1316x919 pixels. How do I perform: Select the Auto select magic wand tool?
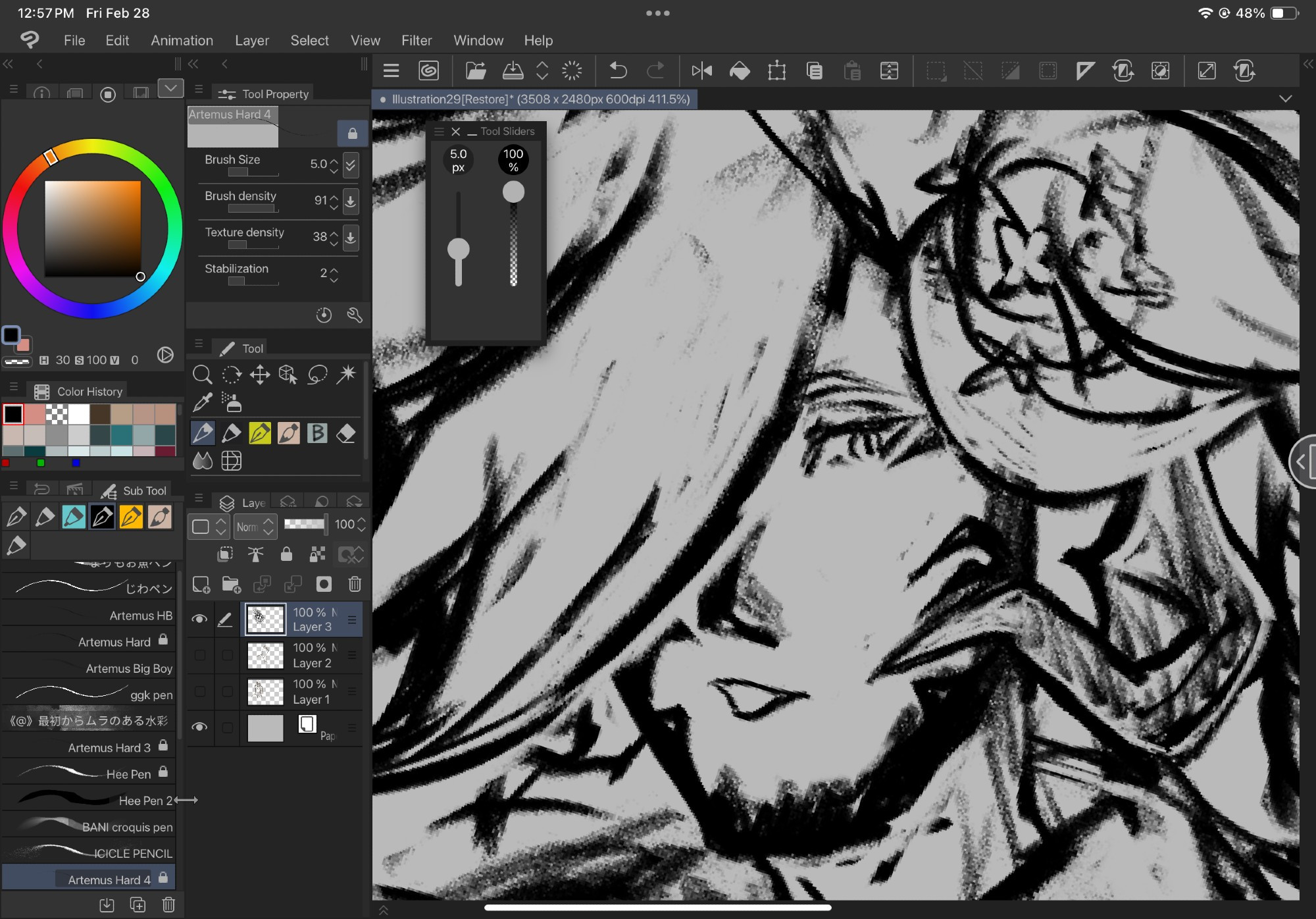click(346, 375)
